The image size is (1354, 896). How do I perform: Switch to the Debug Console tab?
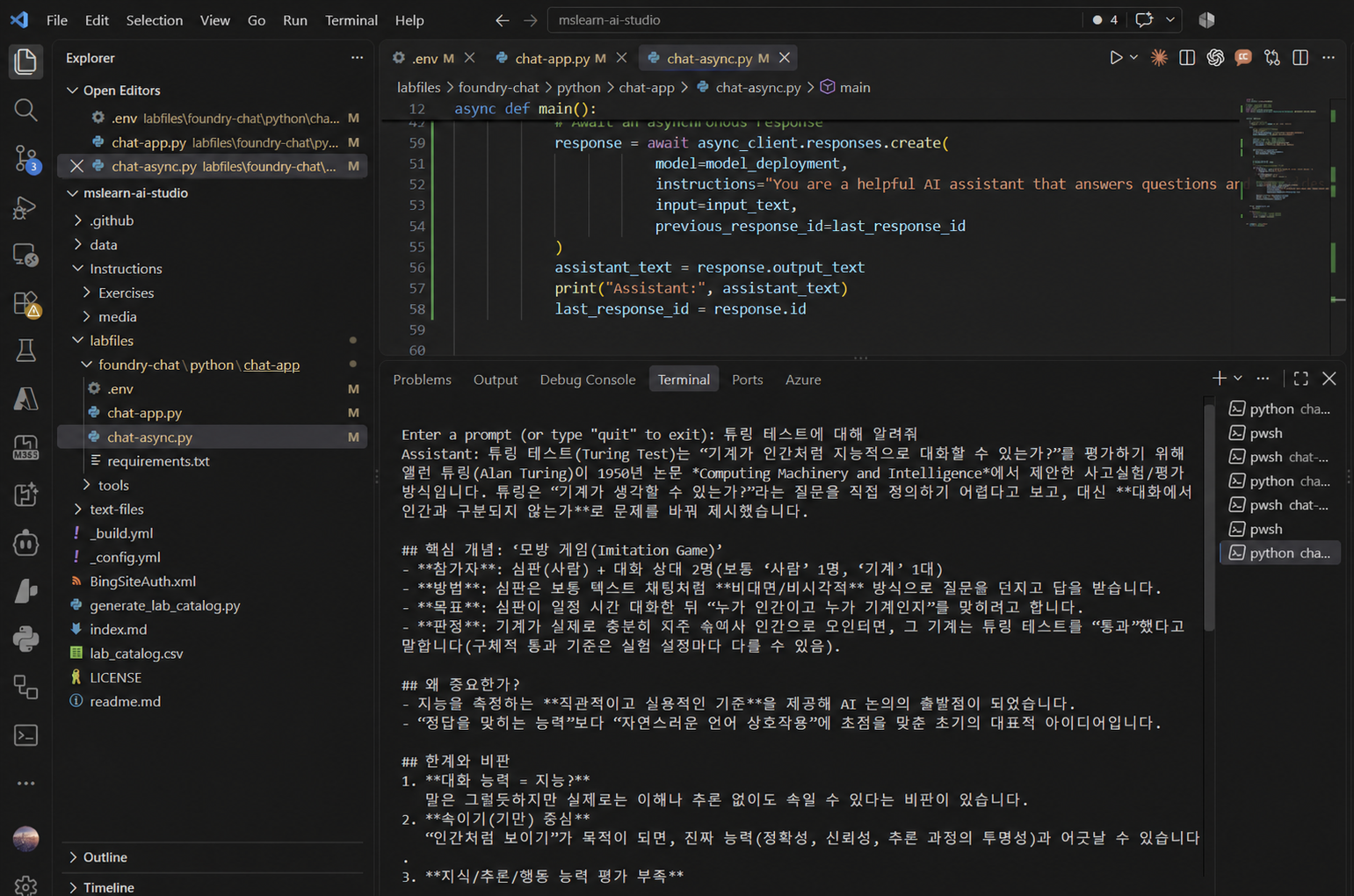pyautogui.click(x=588, y=379)
